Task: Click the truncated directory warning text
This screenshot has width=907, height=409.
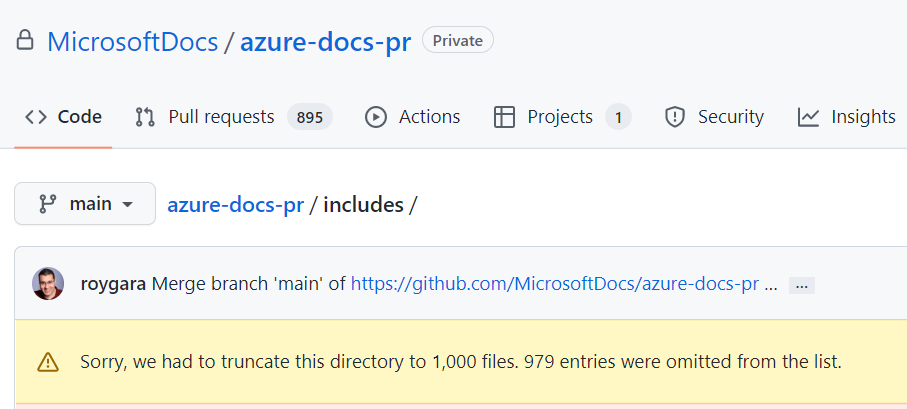Action: [x=460, y=362]
